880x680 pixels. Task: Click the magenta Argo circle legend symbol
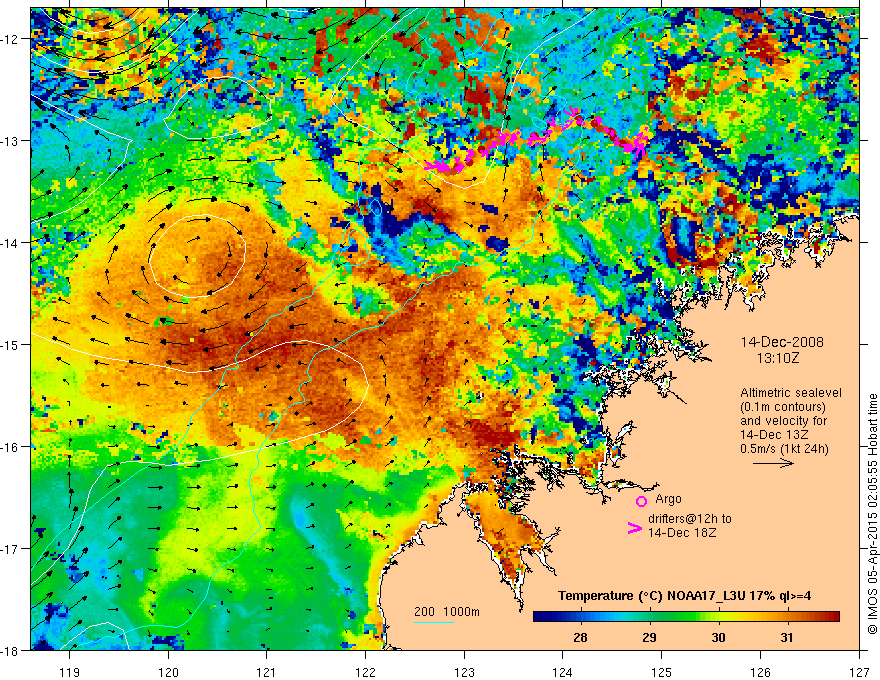641,501
